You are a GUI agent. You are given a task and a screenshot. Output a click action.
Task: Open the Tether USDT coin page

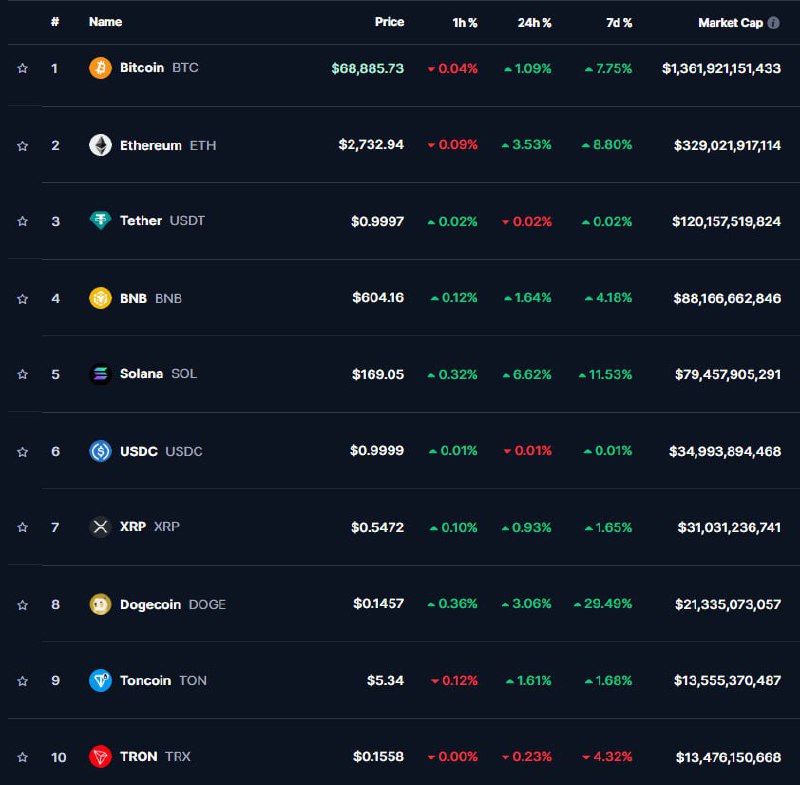click(162, 220)
